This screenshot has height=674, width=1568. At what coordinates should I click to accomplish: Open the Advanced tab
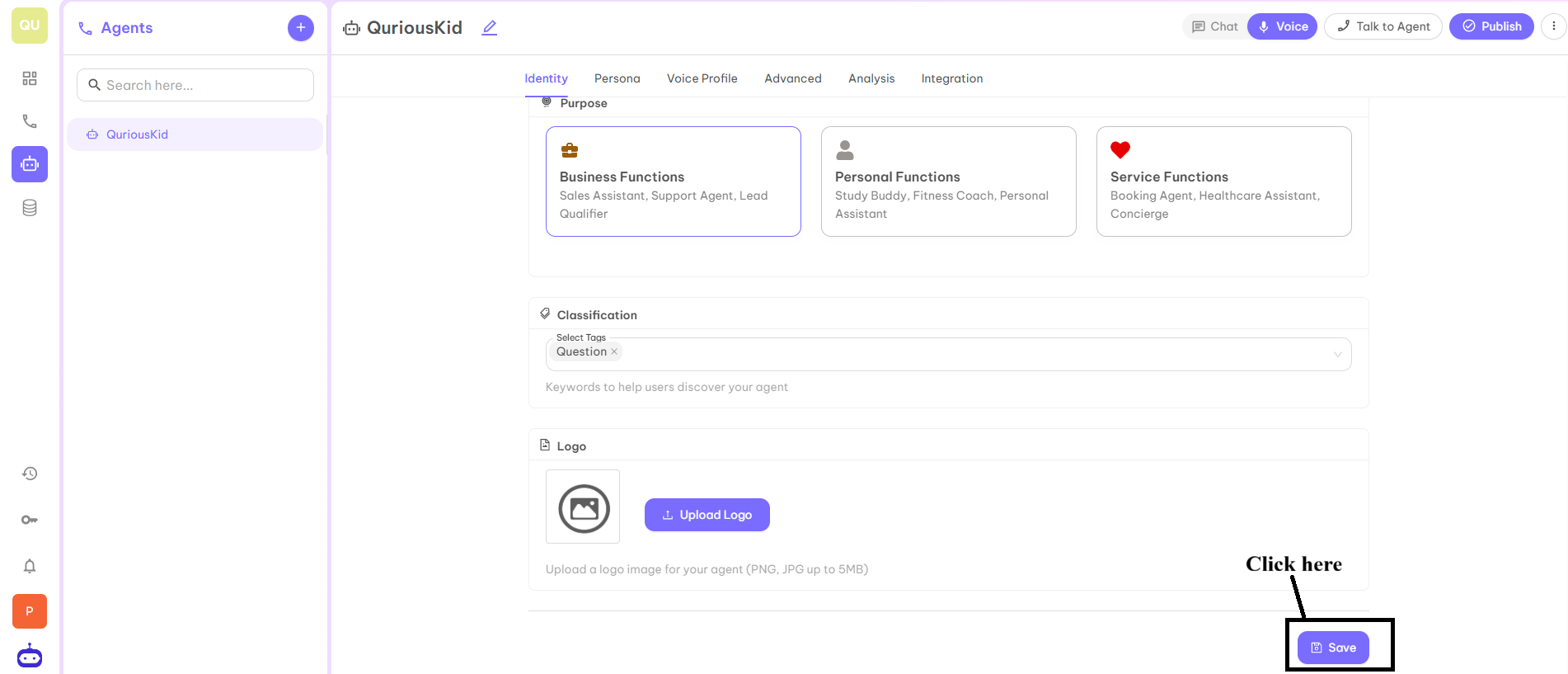793,78
